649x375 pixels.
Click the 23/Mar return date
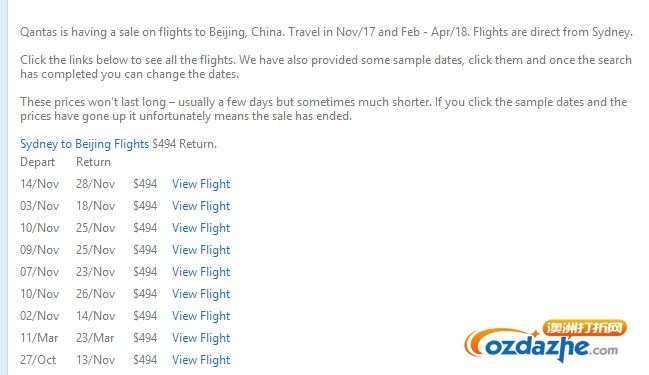pos(95,338)
